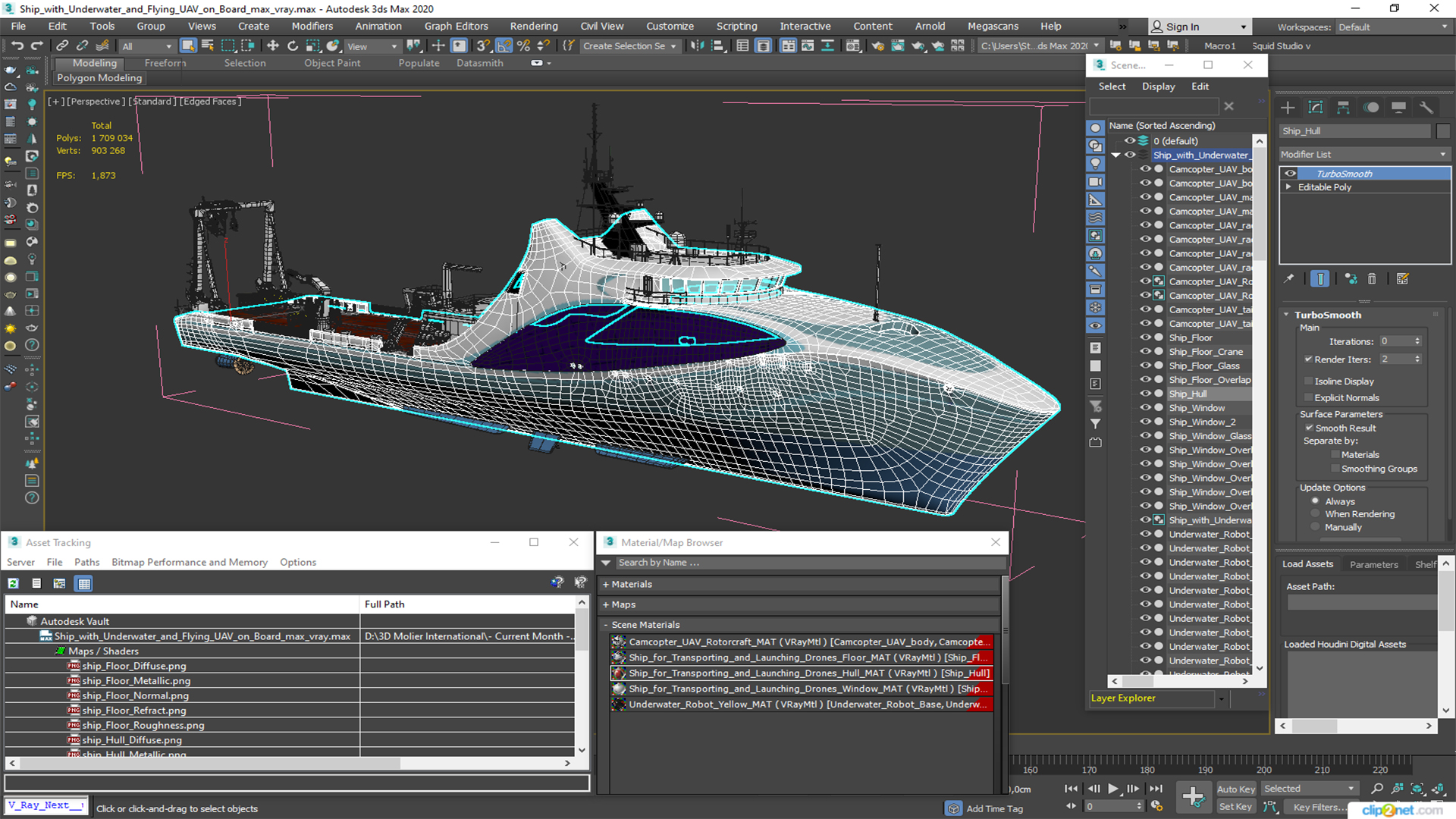Select the Manually update option
The image size is (1456, 819).
1316,527
